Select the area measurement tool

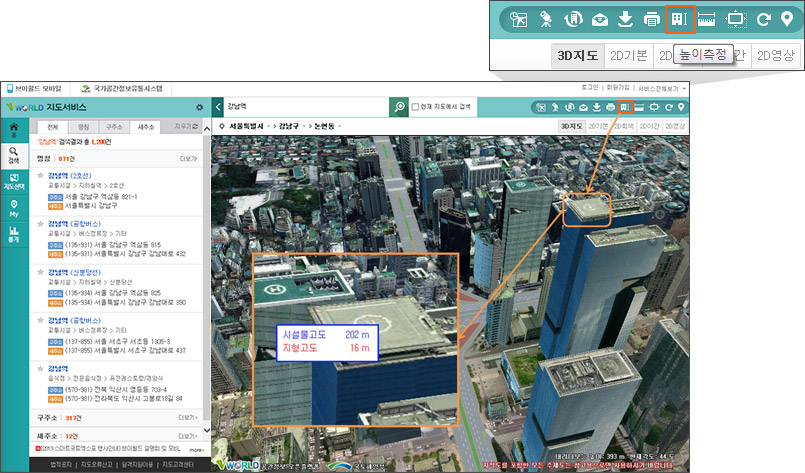click(x=654, y=107)
